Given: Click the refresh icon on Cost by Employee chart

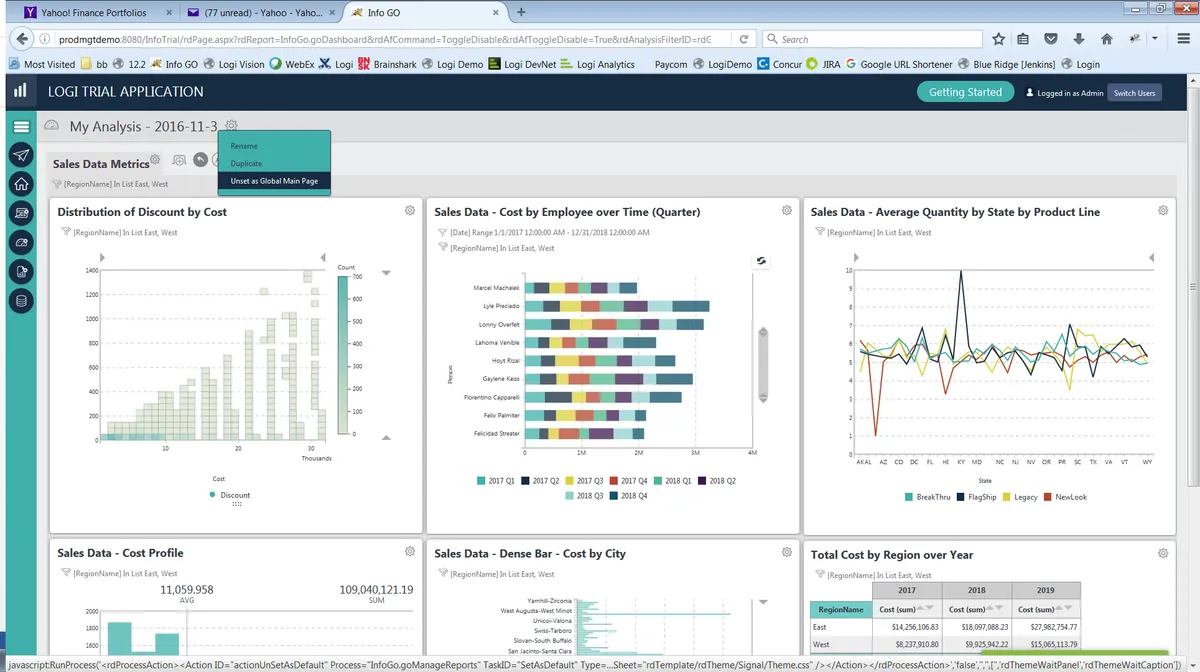Looking at the screenshot, I should [x=761, y=261].
